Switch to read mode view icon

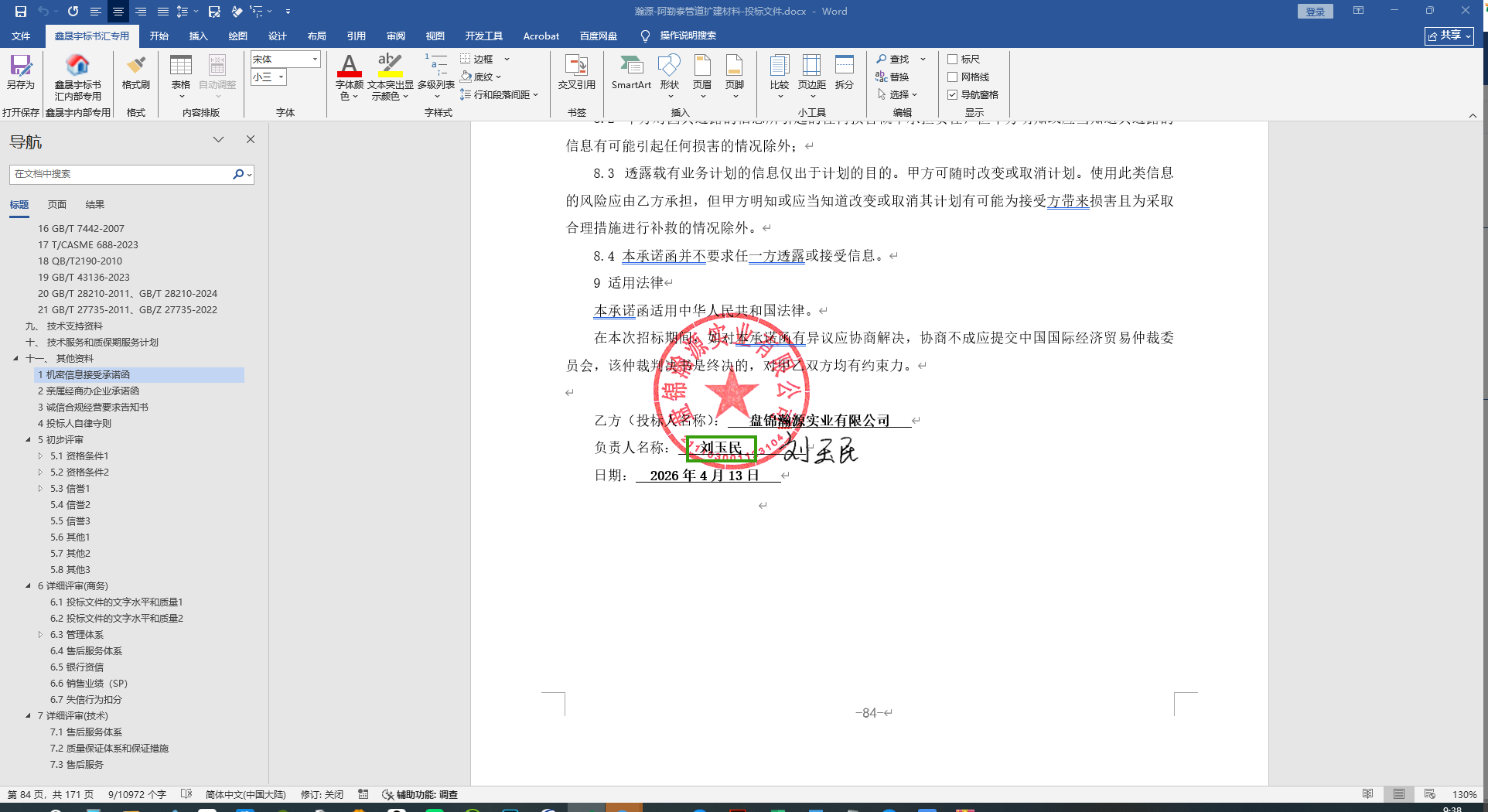(1367, 794)
